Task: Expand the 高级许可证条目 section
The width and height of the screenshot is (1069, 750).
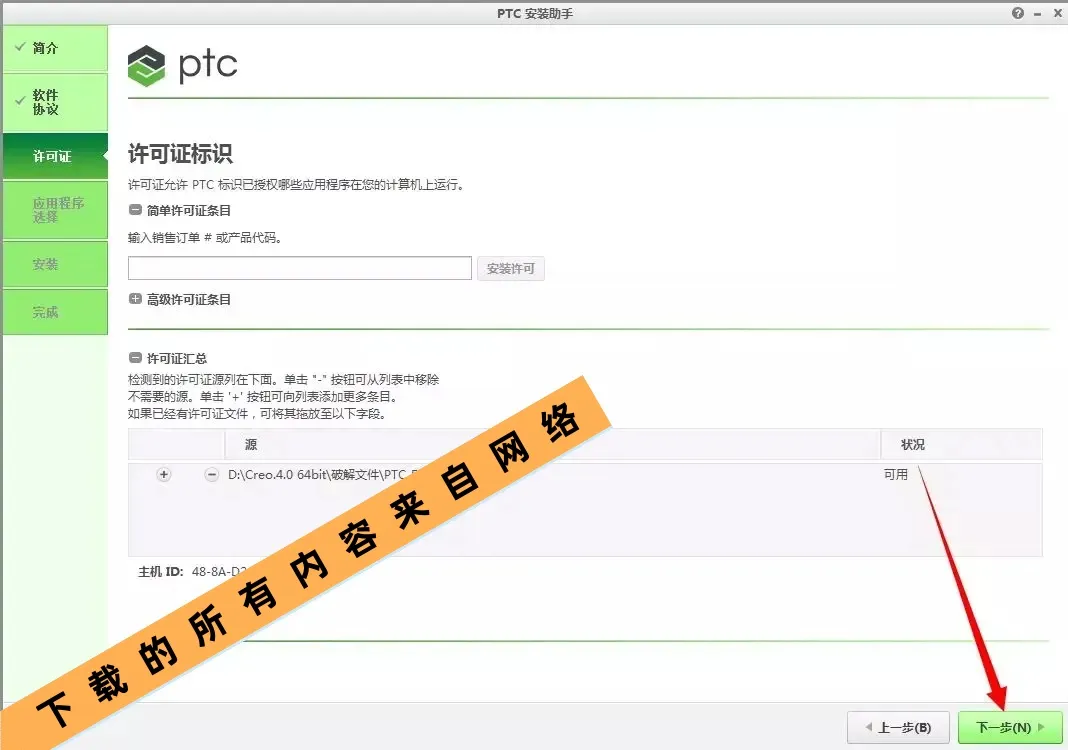Action: tap(135, 299)
